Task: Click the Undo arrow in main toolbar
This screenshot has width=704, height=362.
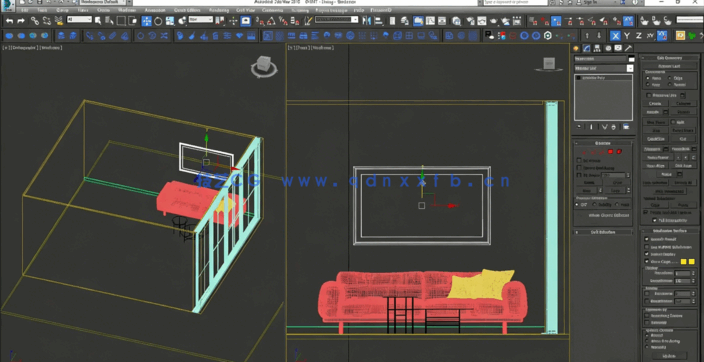Action: point(9,21)
